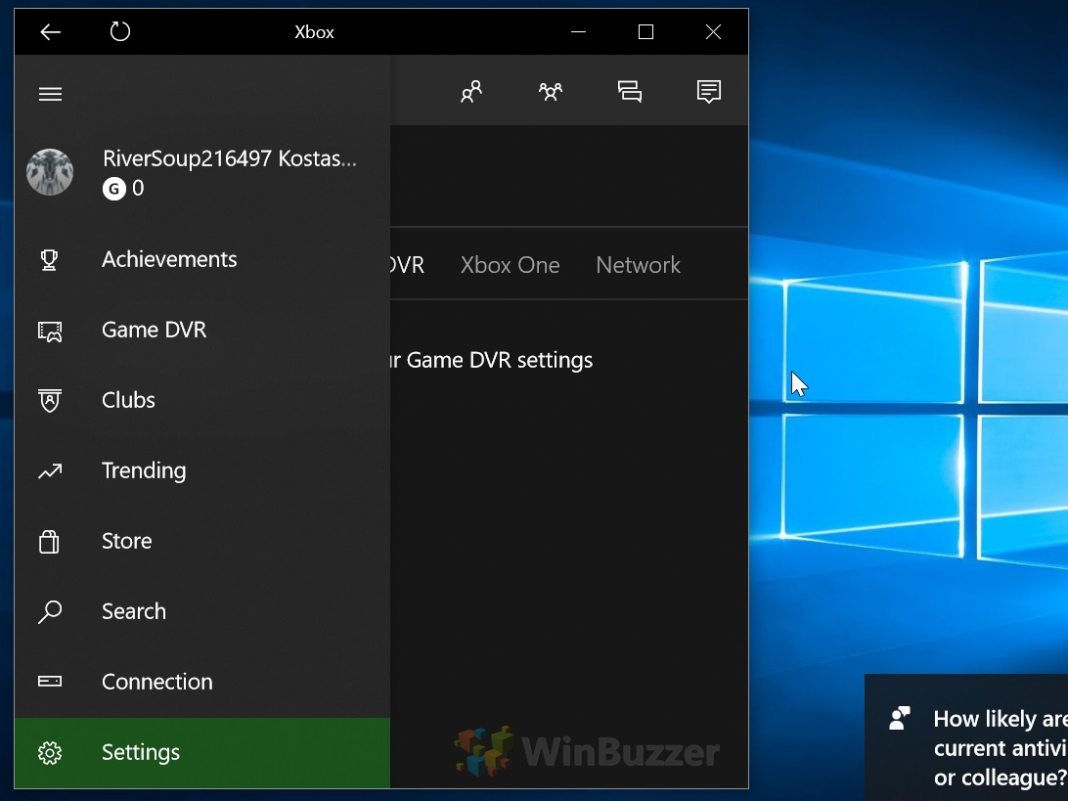Screen dimensions: 1068x801
Task: Click the Game DVR settings link text
Action: (x=492, y=360)
